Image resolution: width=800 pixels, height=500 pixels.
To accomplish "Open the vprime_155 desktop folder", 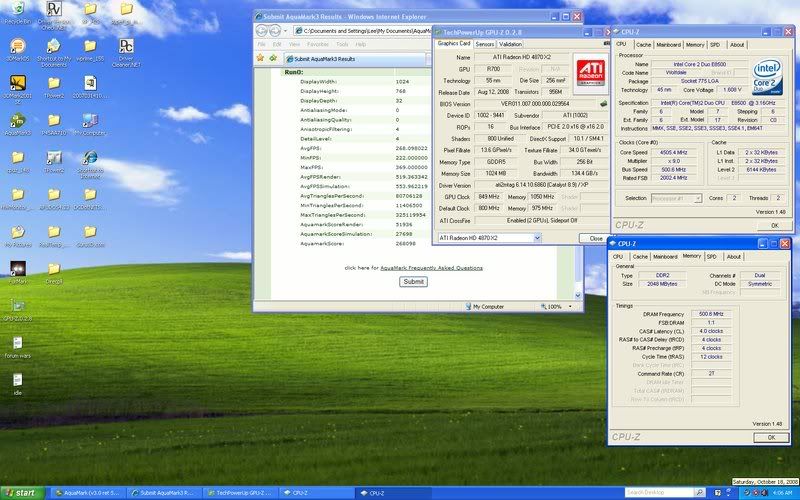I will coord(90,50).
